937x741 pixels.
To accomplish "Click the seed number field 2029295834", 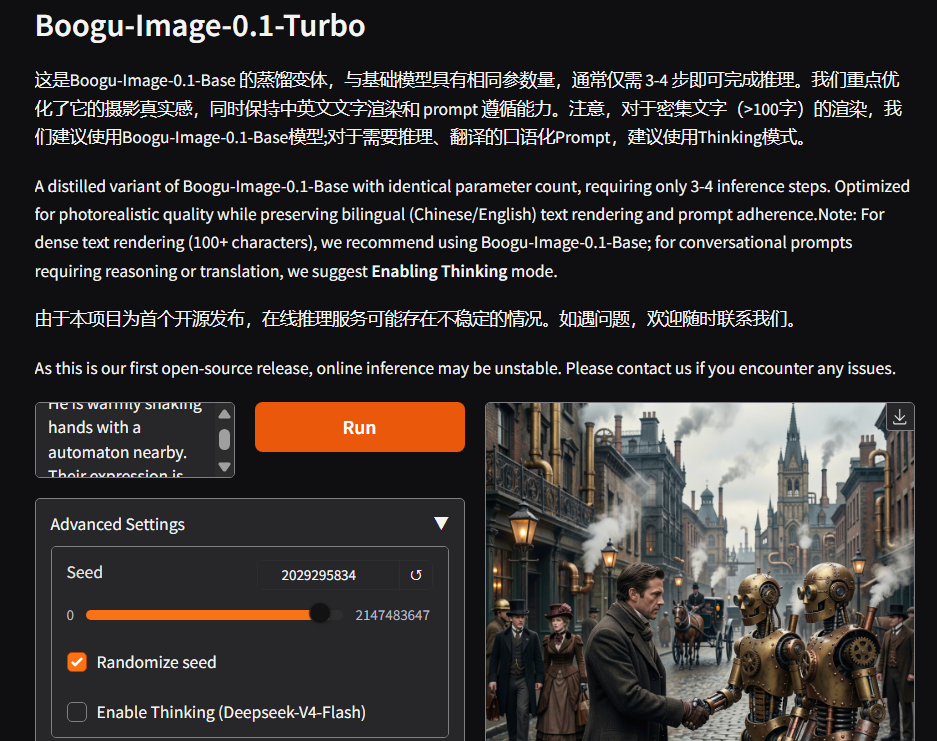I will tap(329, 575).
